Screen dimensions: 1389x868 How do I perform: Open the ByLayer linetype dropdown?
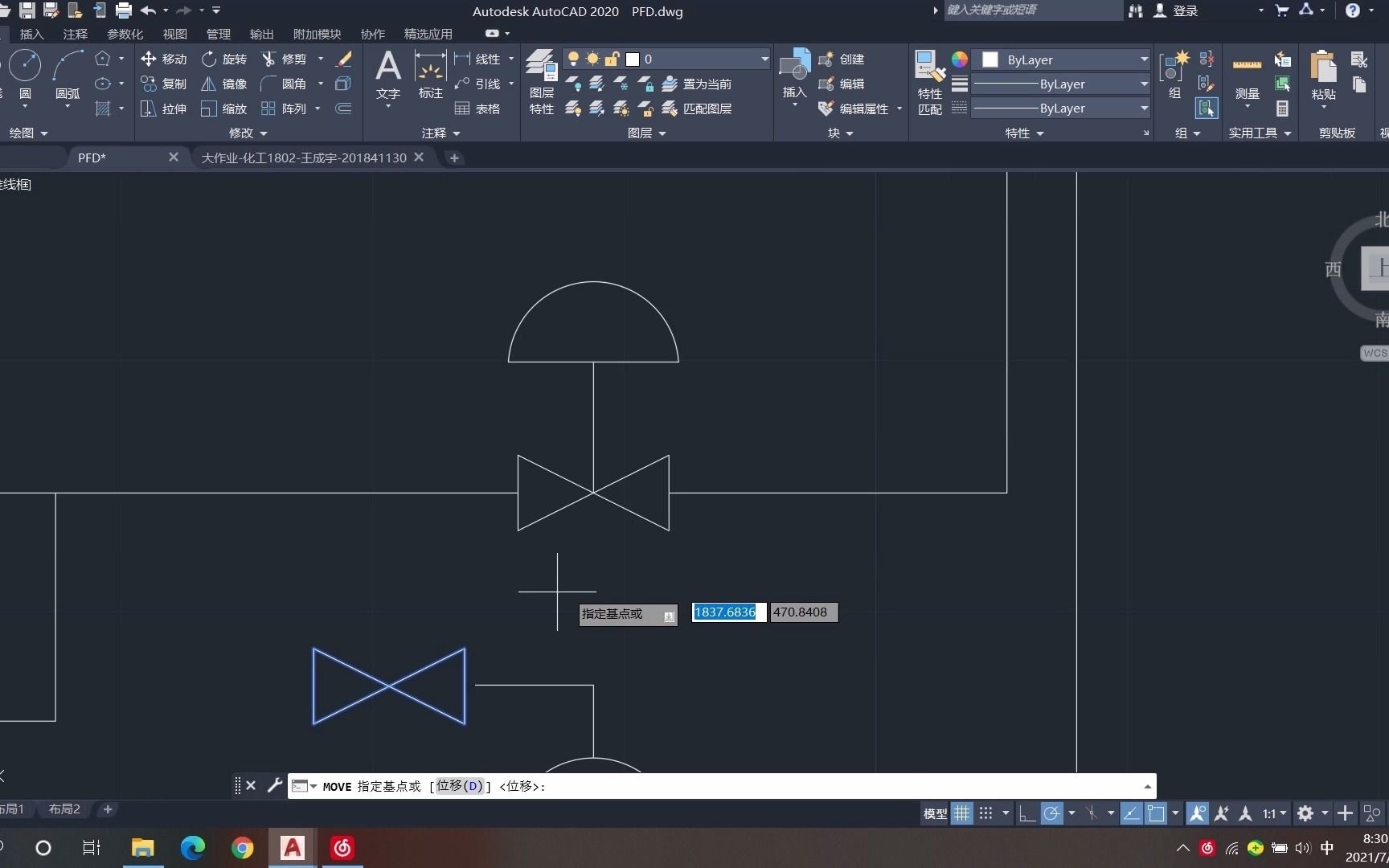(1144, 108)
